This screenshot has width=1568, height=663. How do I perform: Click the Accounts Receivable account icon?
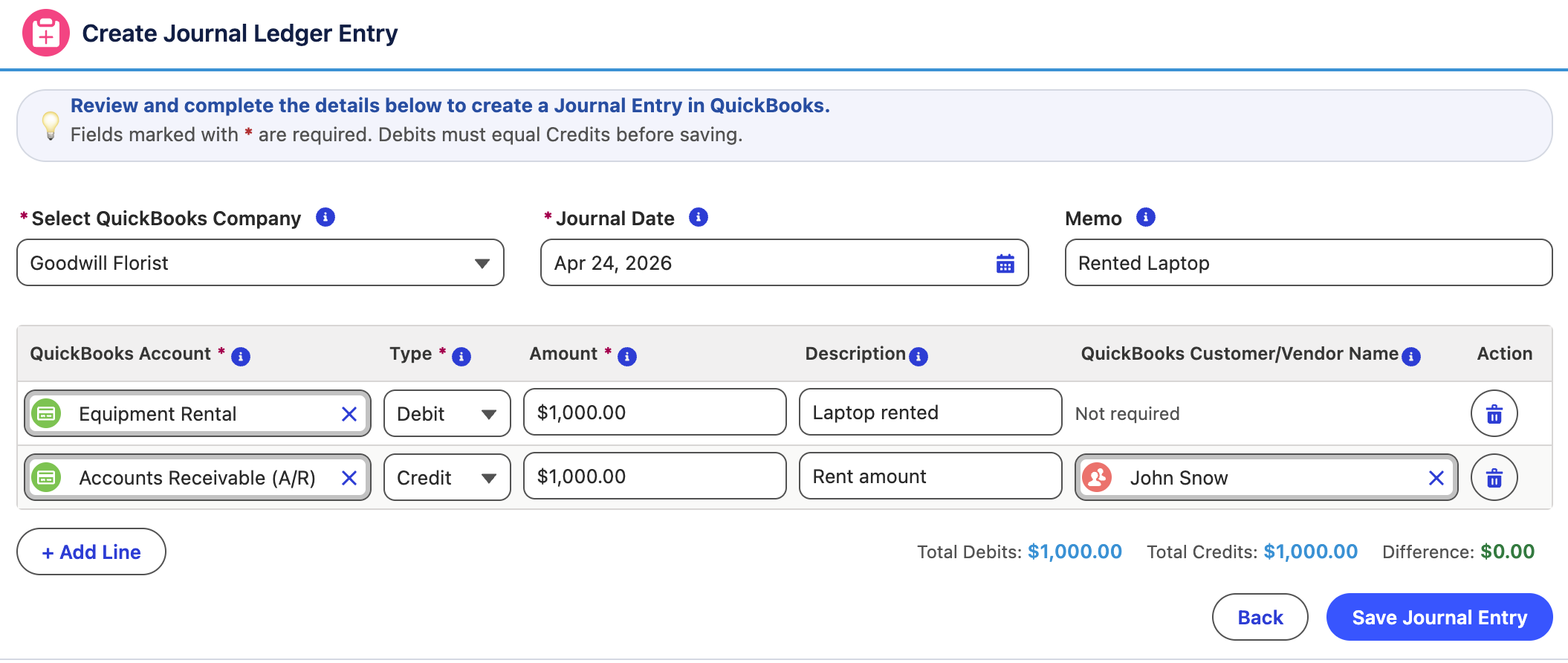coord(46,477)
